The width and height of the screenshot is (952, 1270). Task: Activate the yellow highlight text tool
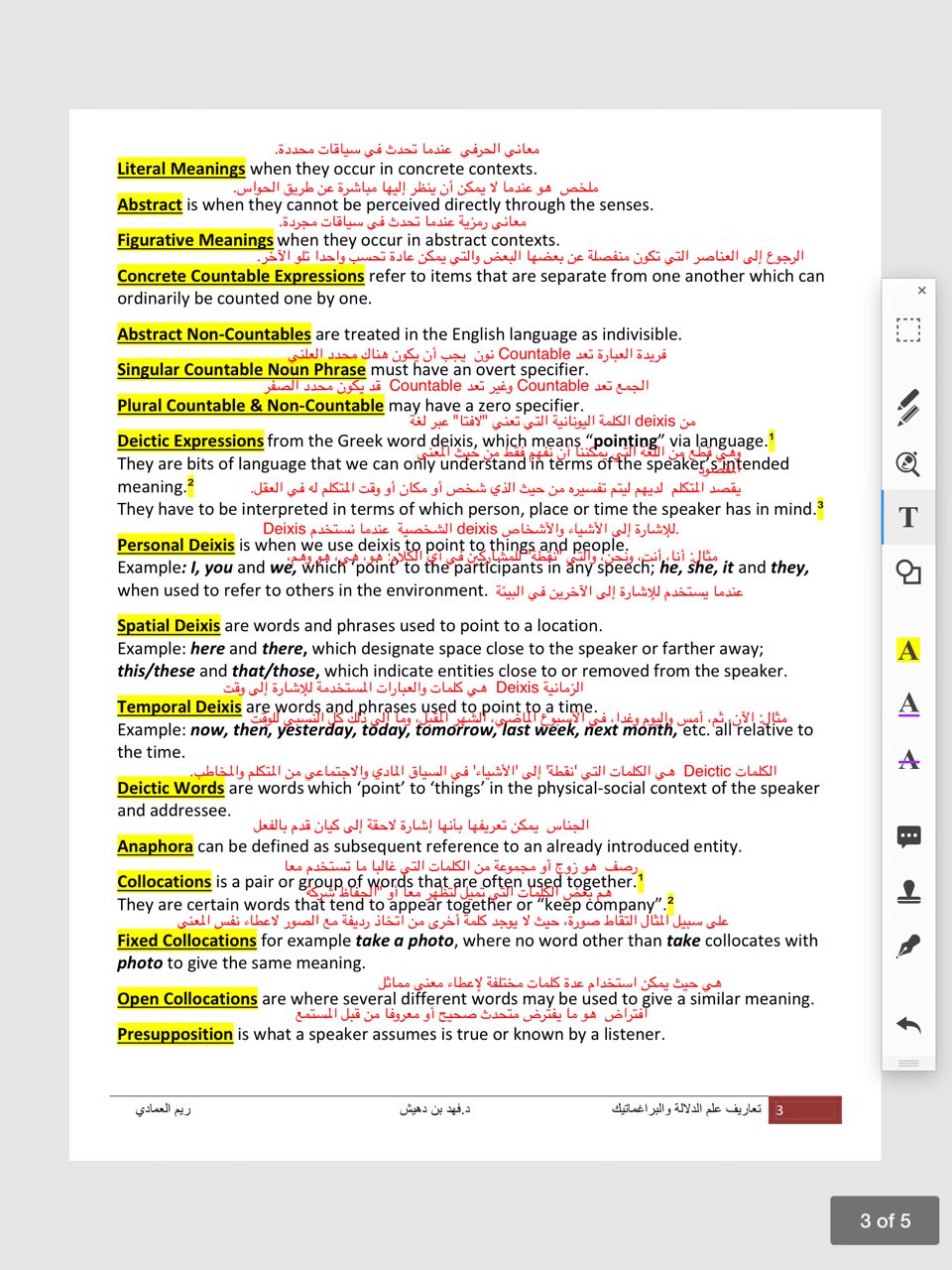(x=908, y=650)
